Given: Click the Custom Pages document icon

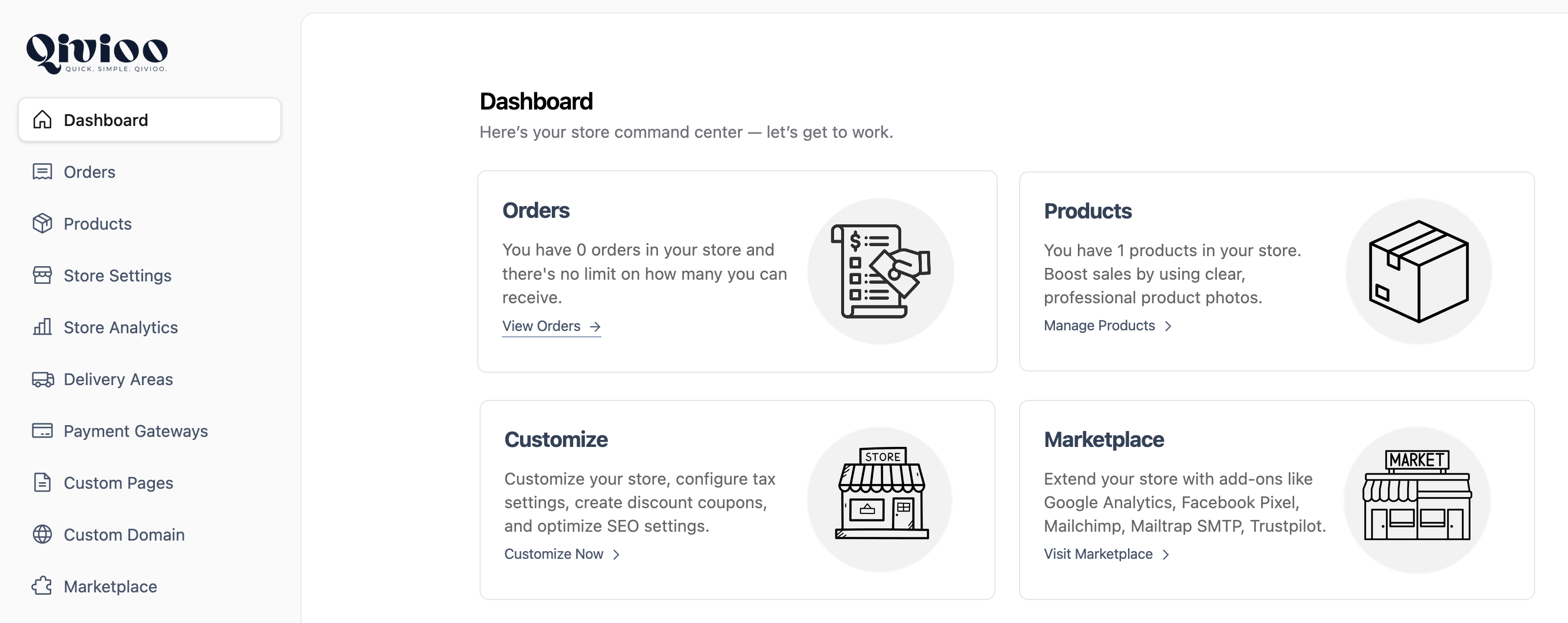Looking at the screenshot, I should [40, 482].
